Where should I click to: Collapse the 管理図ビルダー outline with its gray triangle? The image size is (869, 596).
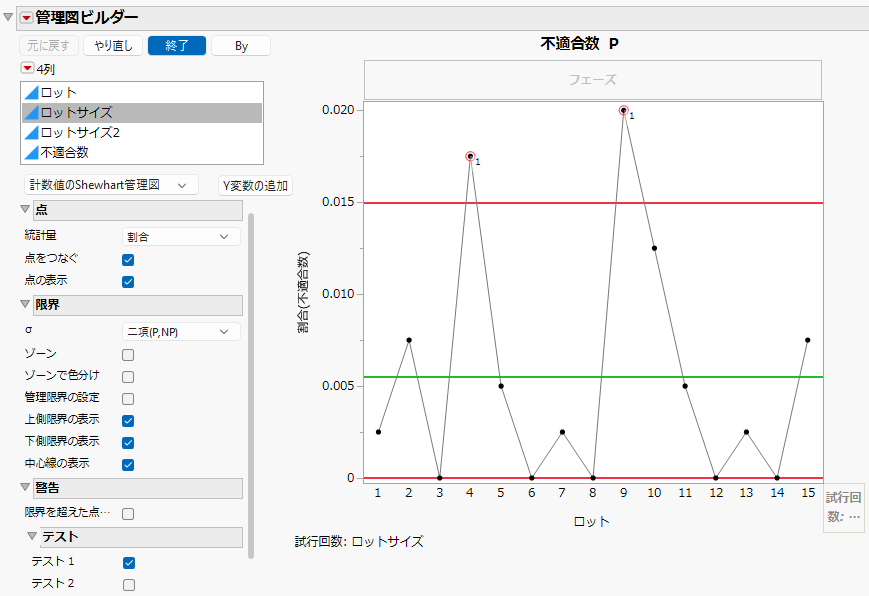[8, 17]
